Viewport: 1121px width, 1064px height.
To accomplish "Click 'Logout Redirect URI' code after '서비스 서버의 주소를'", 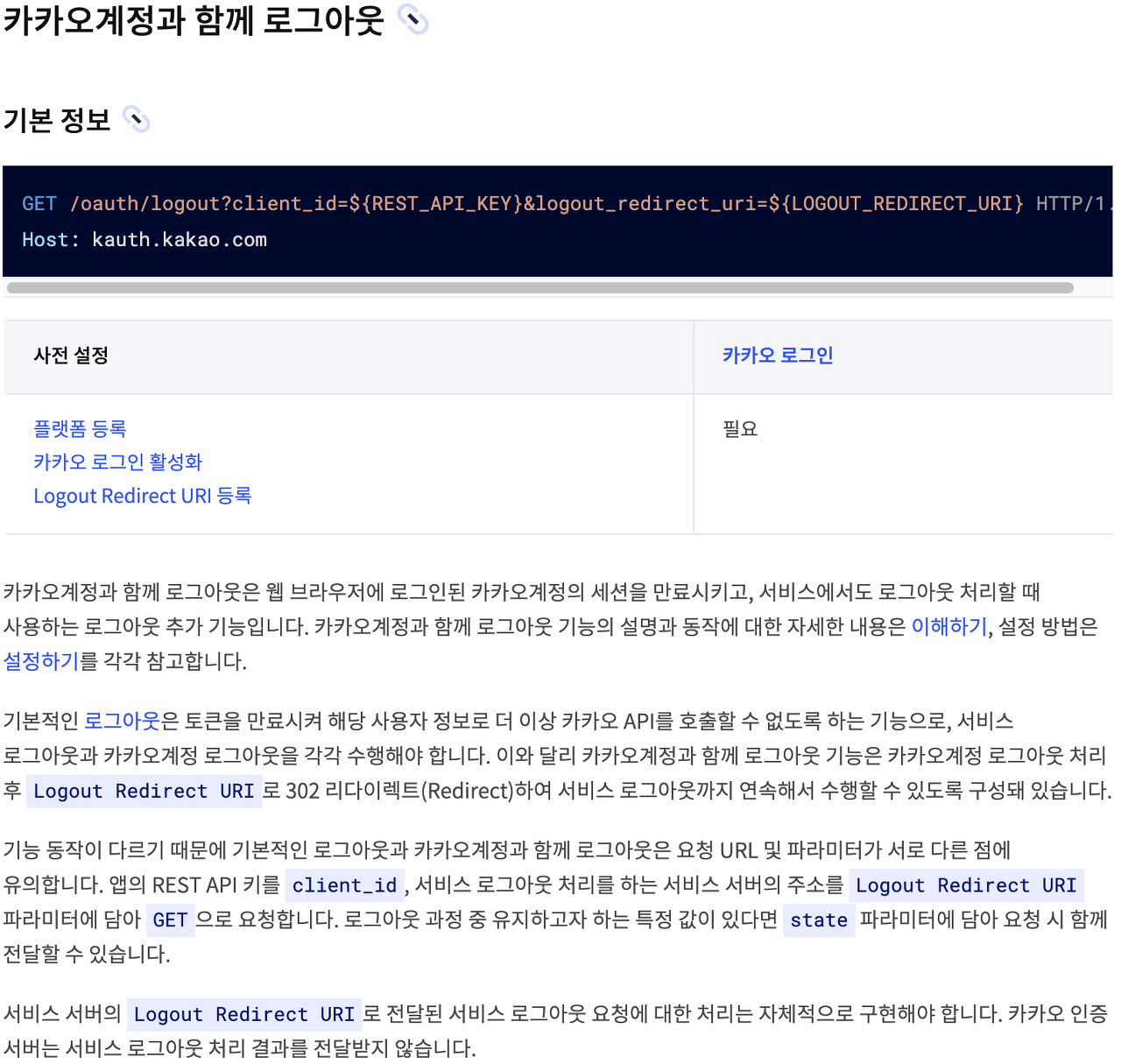I will click(966, 885).
